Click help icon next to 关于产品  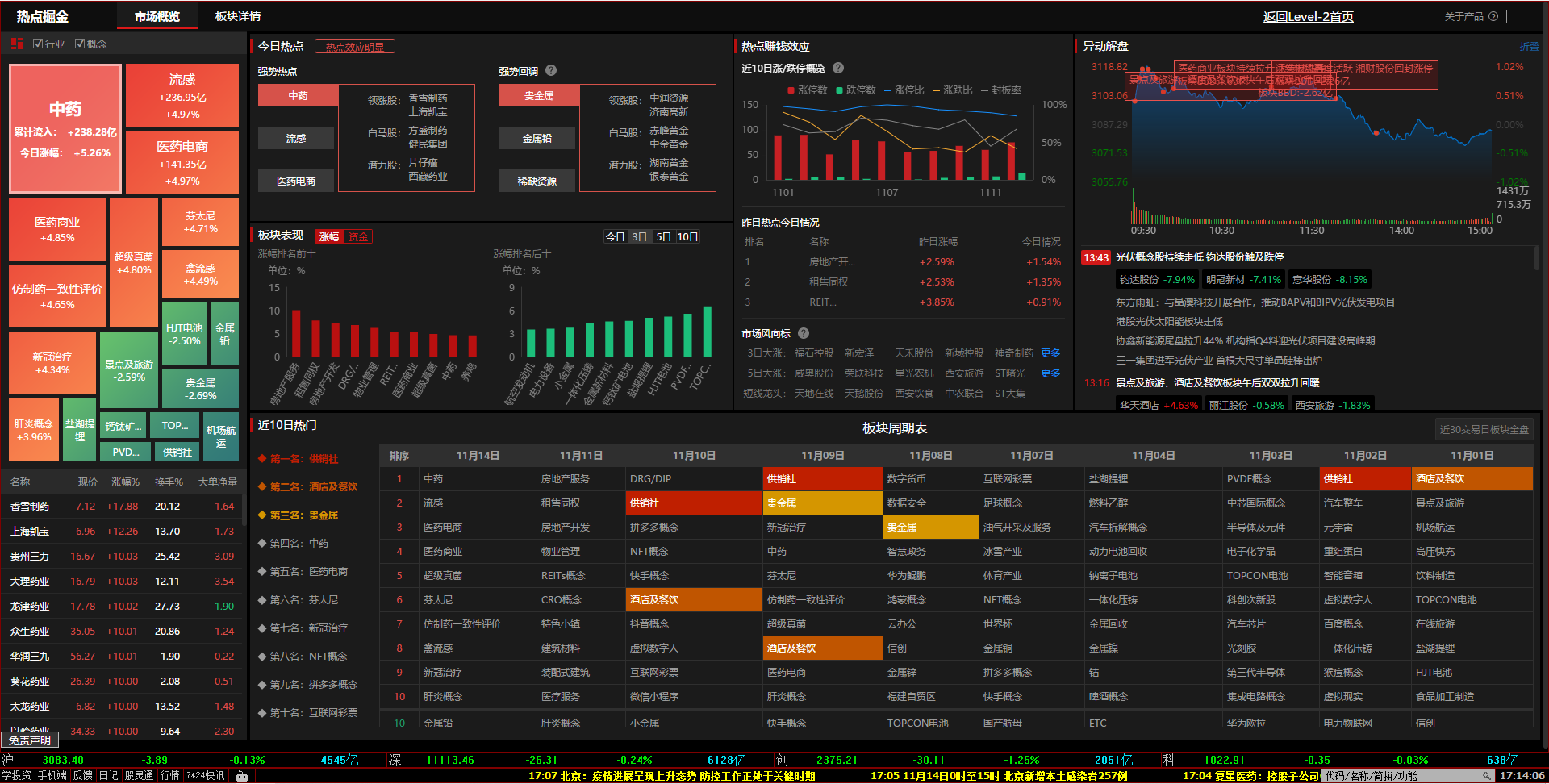[1493, 16]
